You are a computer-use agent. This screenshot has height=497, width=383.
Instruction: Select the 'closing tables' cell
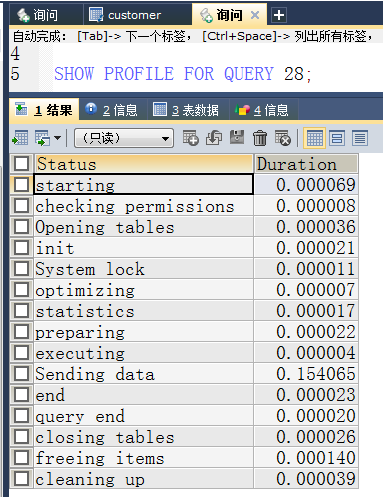coord(144,437)
